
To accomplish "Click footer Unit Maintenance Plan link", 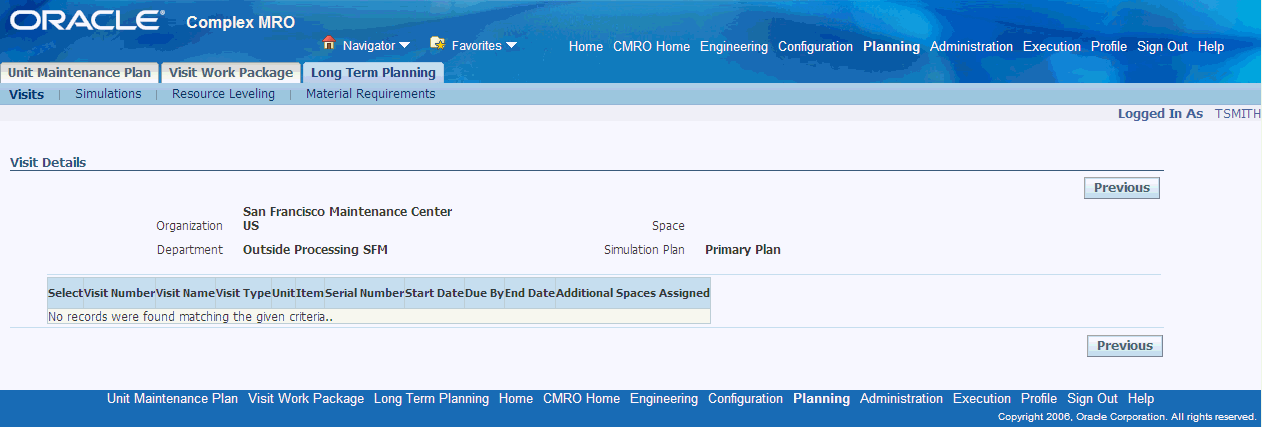I will pyautogui.click(x=172, y=398).
